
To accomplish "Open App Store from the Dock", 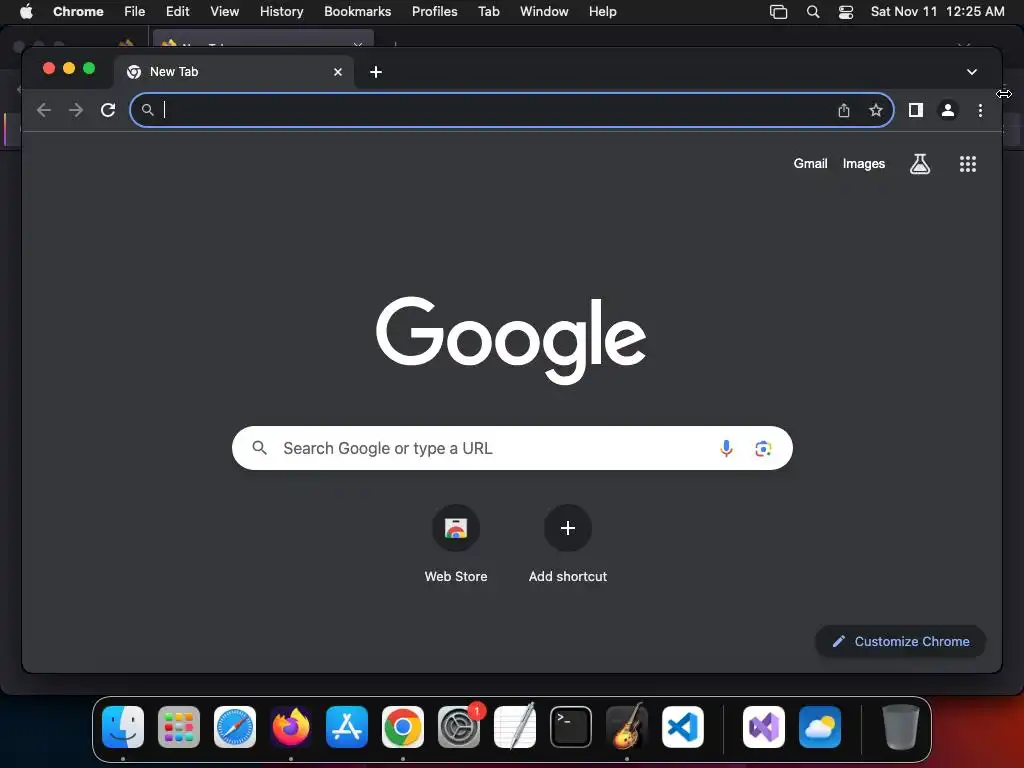I will tap(347, 727).
